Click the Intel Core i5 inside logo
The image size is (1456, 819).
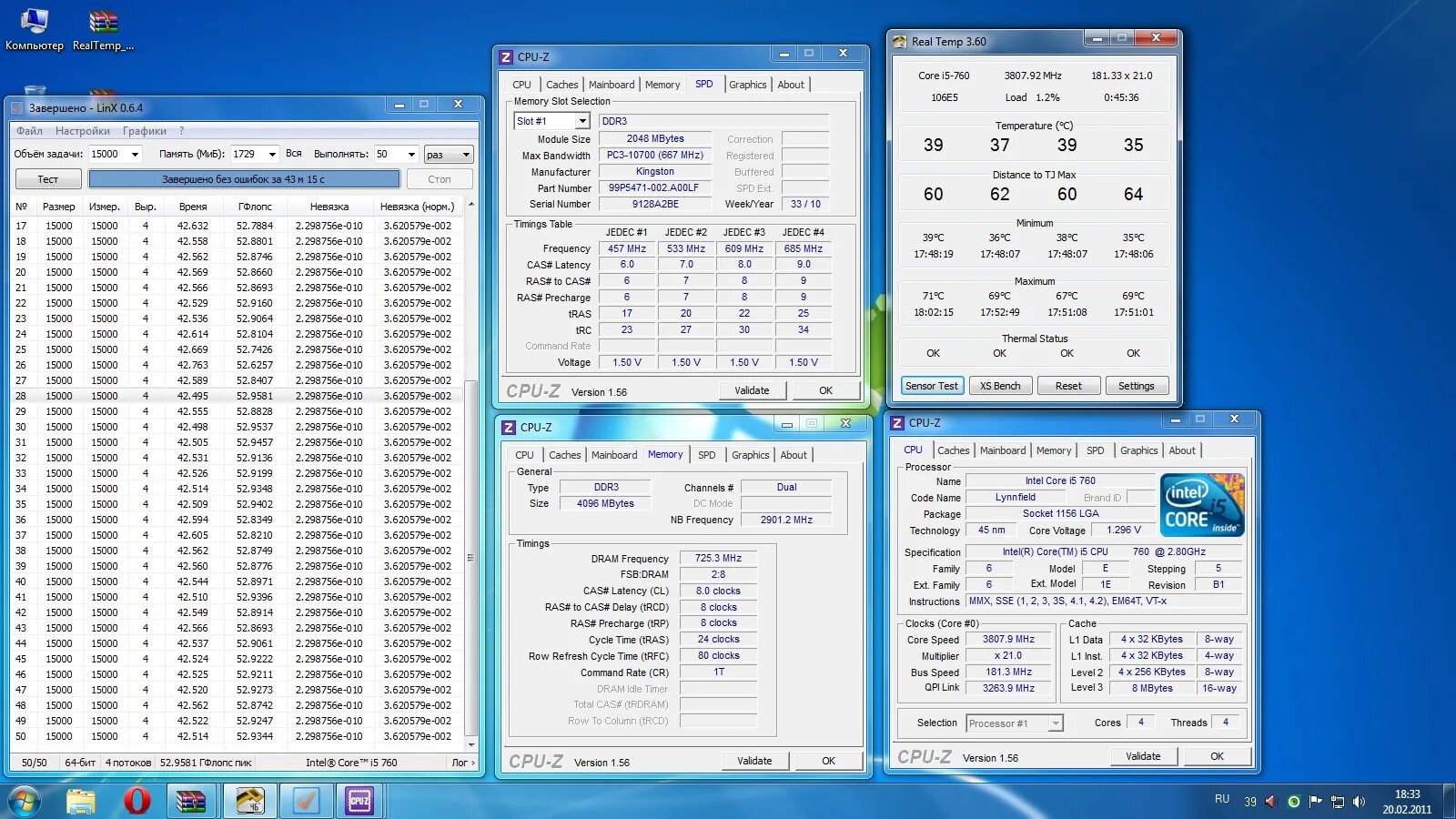point(1202,505)
